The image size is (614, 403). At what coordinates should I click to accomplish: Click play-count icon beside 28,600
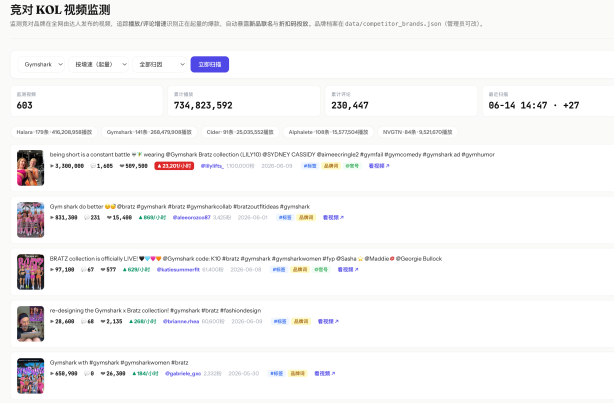[52, 322]
